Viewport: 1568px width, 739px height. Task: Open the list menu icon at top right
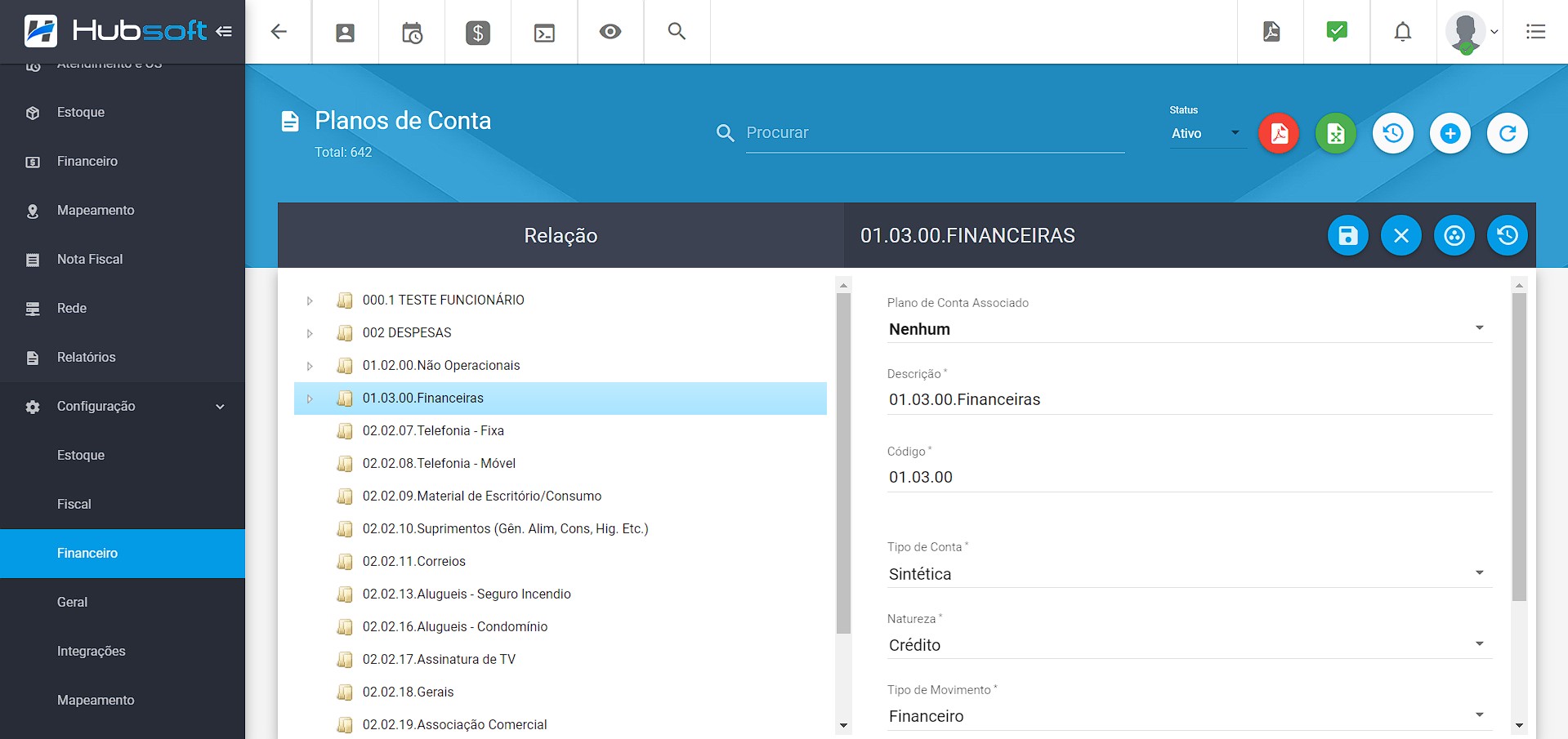point(1536,32)
